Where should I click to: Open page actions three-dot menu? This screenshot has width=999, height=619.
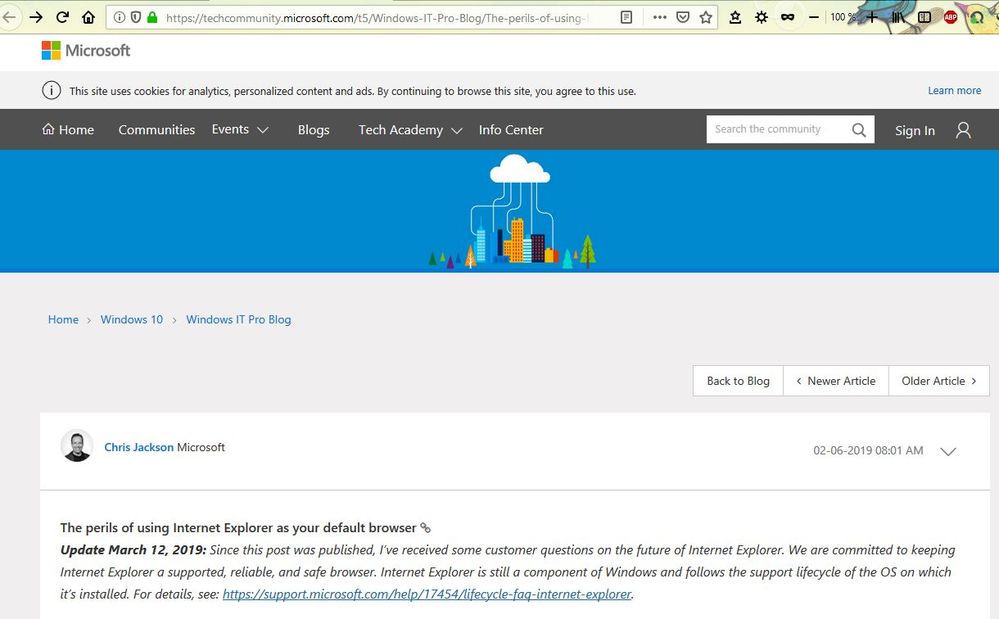tap(660, 17)
